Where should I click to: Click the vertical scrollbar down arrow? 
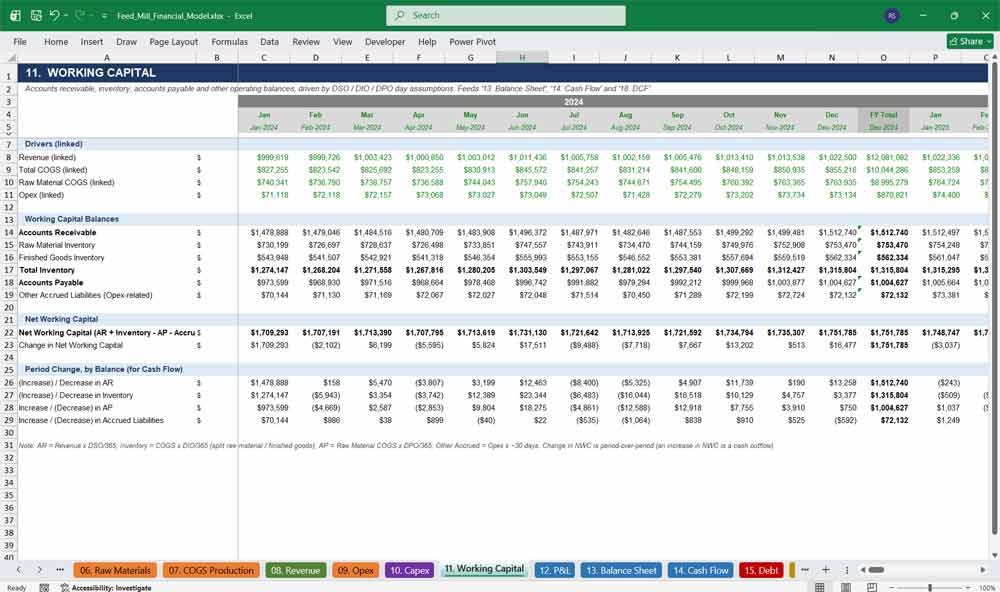(994, 555)
